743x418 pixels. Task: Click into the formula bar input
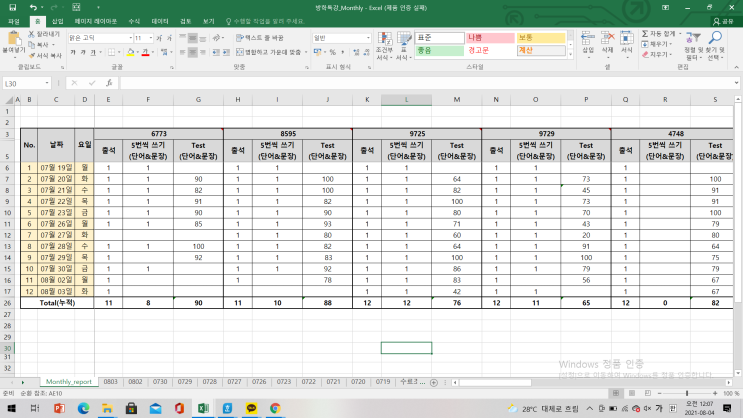click(426, 83)
